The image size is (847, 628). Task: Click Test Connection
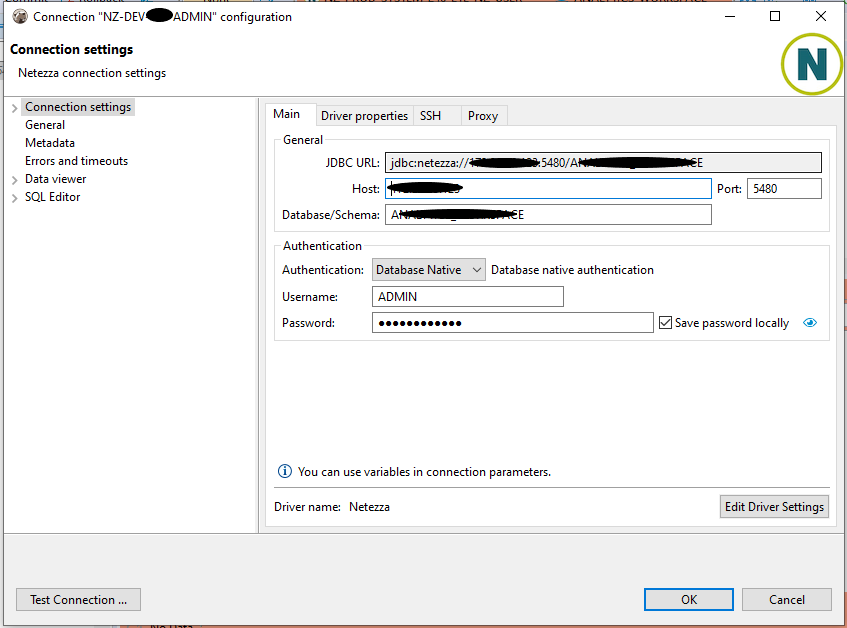pos(77,599)
